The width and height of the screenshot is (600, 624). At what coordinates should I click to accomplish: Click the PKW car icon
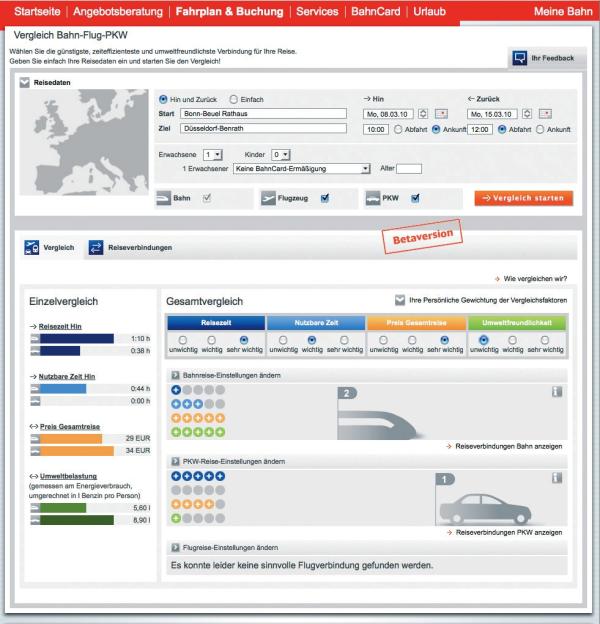[373, 198]
